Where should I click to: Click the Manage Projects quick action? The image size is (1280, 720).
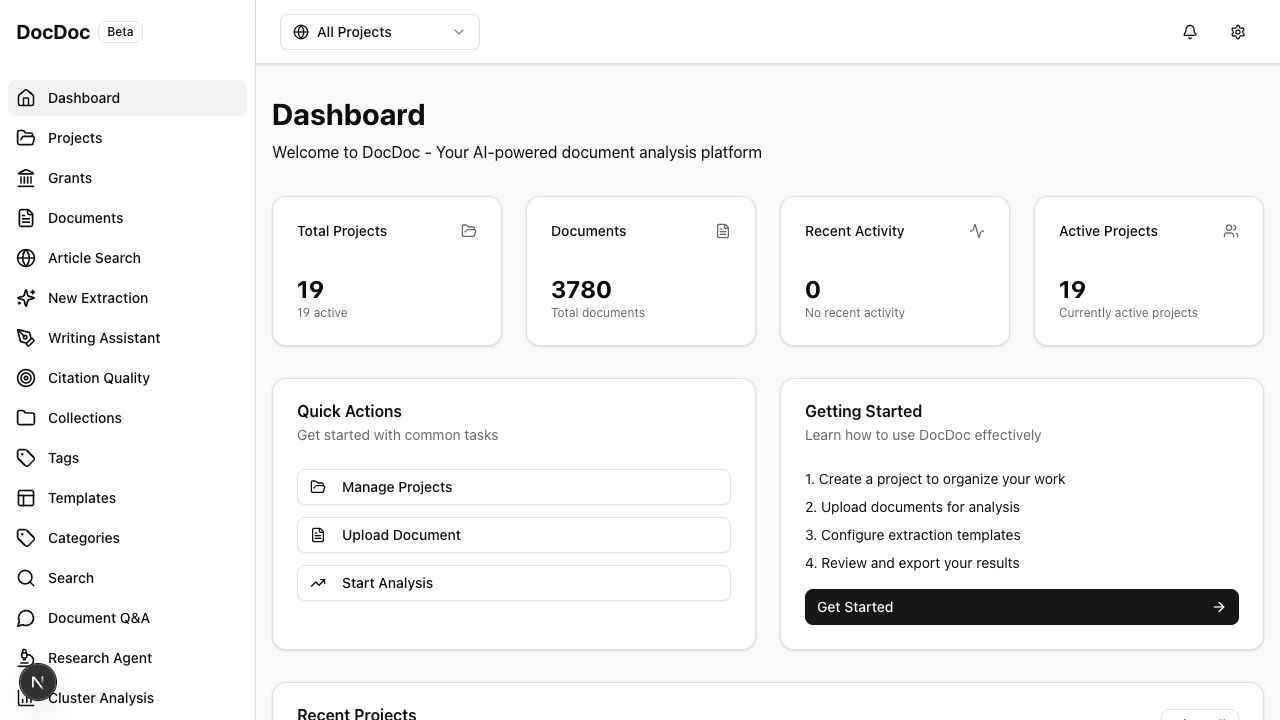click(514, 487)
